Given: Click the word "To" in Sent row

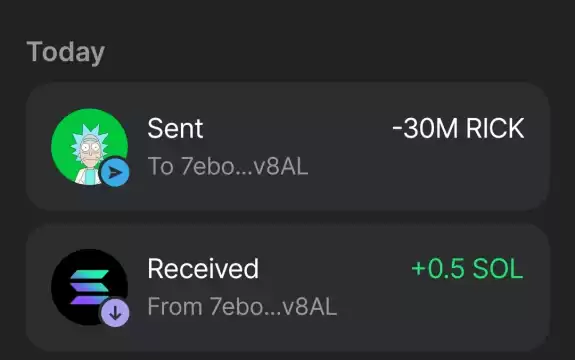Looking at the screenshot, I should click(x=161, y=166).
